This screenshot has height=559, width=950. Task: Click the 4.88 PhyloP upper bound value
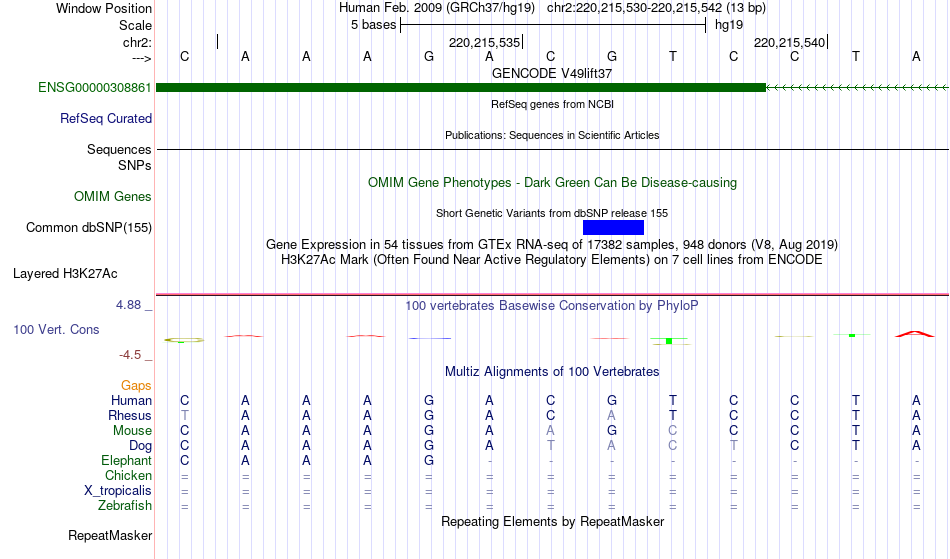(x=128, y=305)
